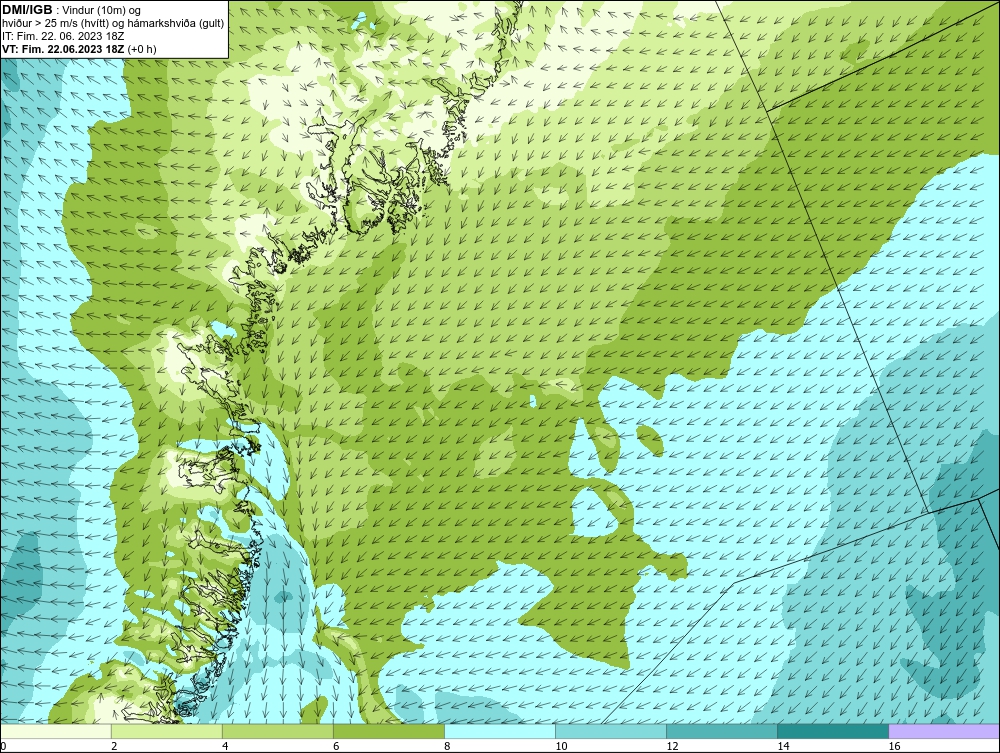The height and width of the screenshot is (753, 1000).
Task: Click the legend tick label '6'
Action: [336, 746]
